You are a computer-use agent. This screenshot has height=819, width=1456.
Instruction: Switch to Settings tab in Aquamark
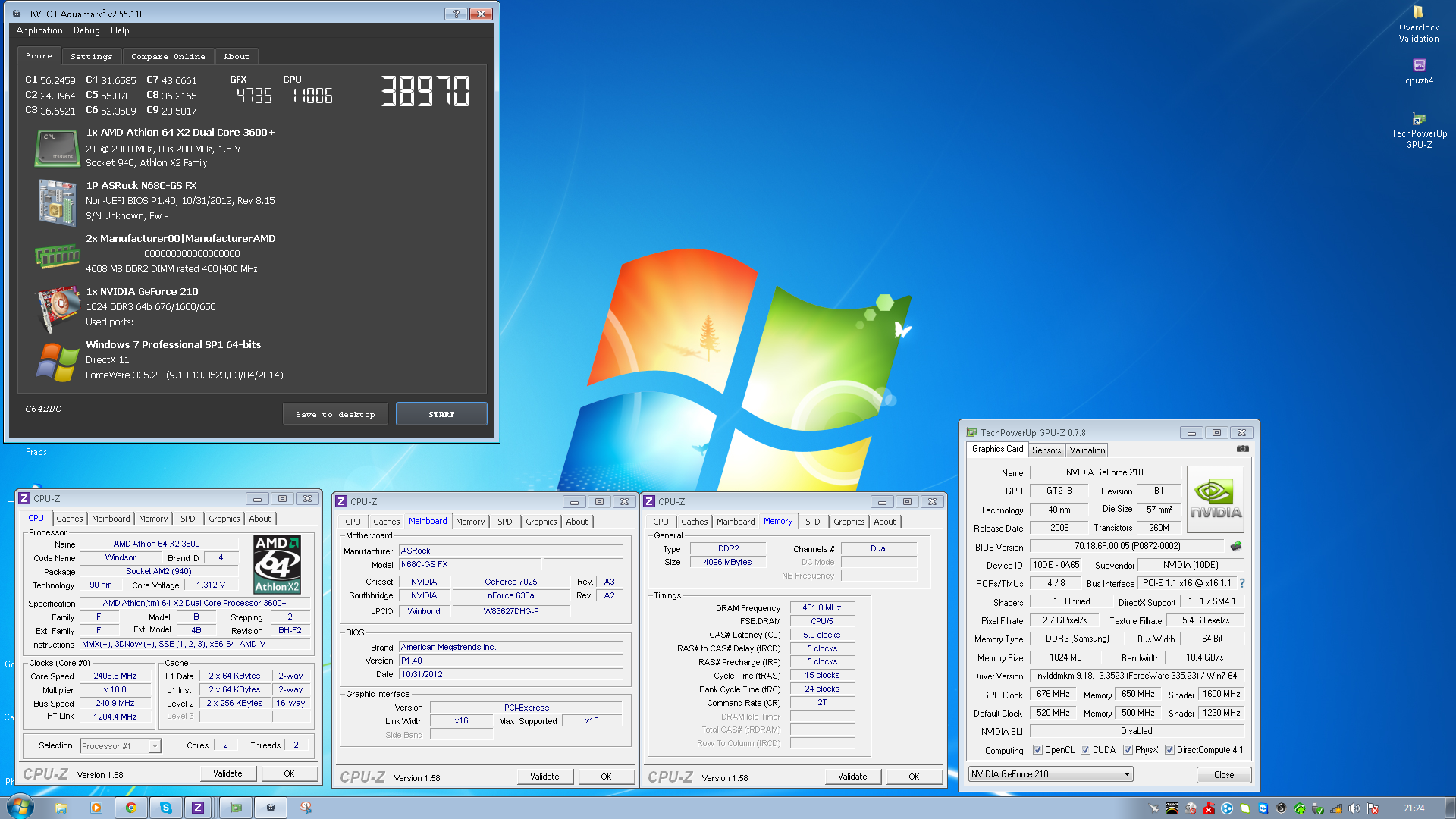(91, 56)
